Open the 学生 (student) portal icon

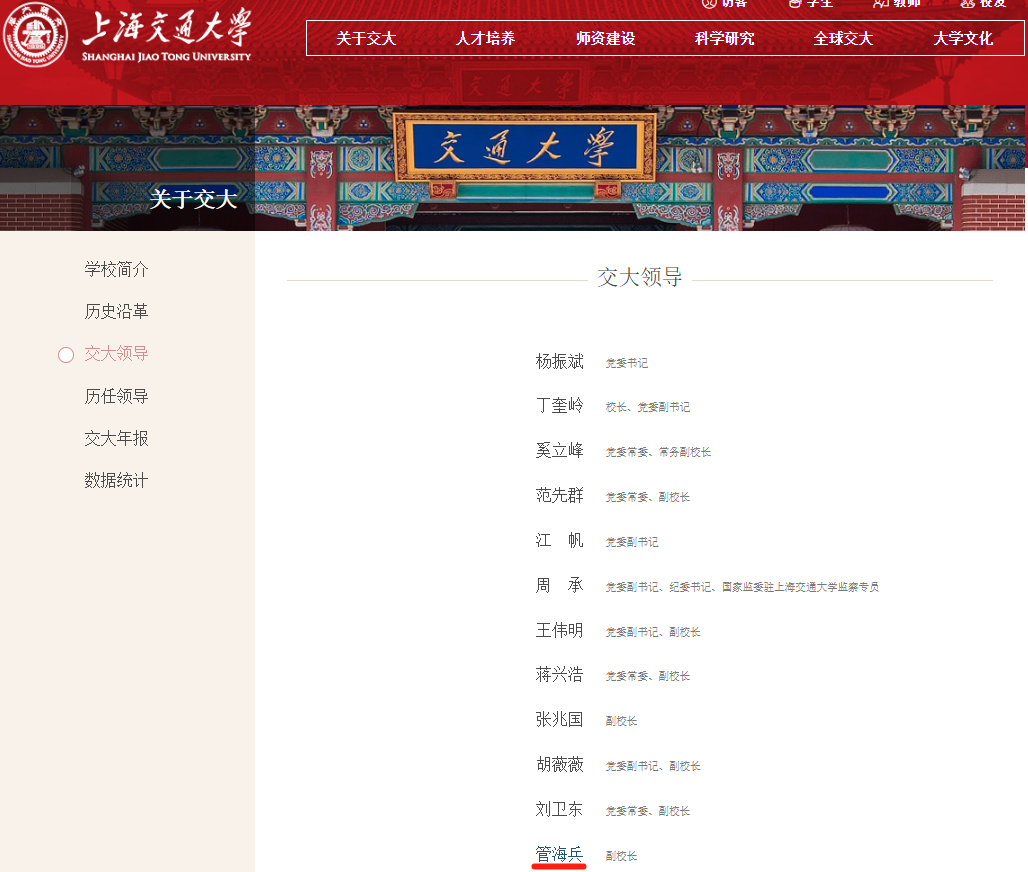812,5
